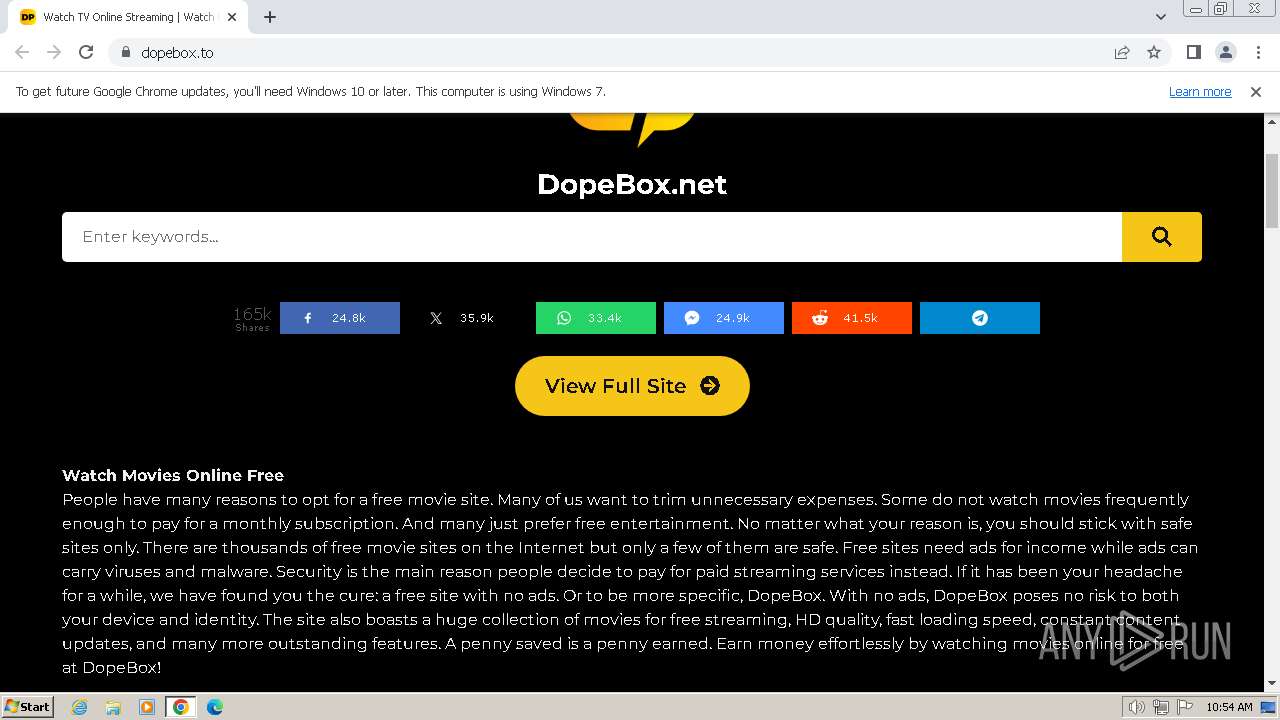Open the Chrome profile avatar

tap(1225, 52)
